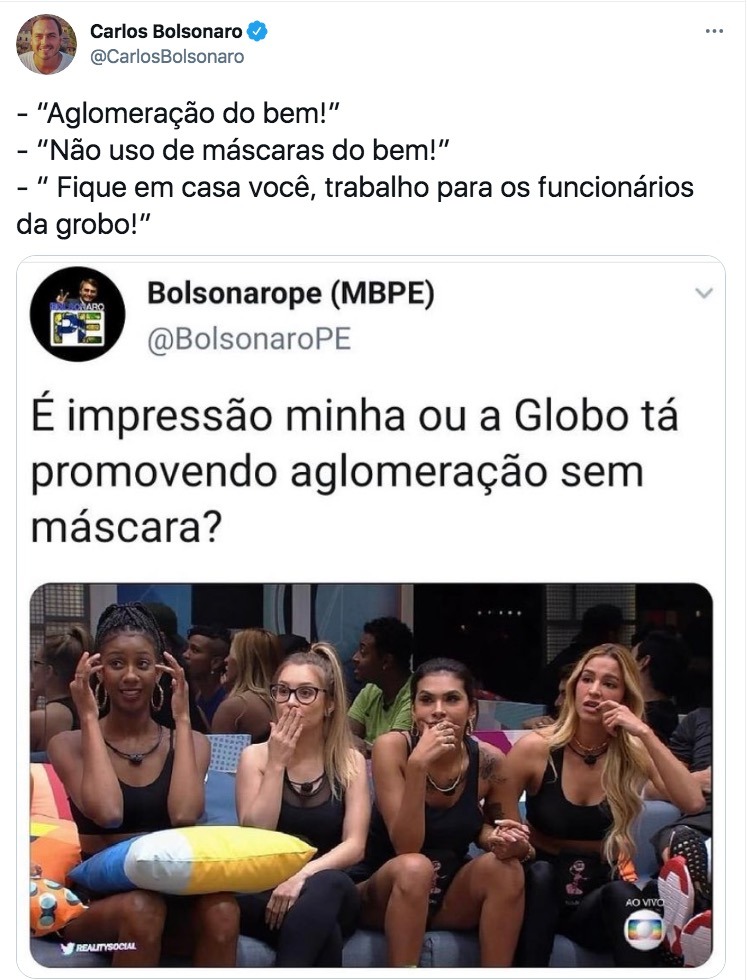
Task: Open the Carlos Bolsonaro display name link
Action: [x=166, y=31]
